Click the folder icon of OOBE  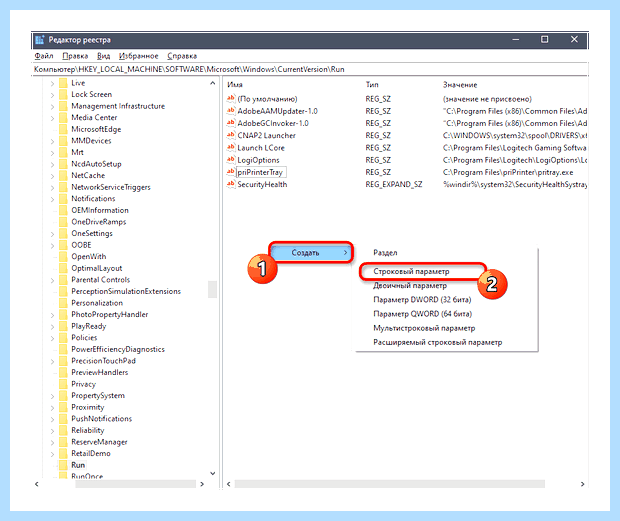point(63,245)
